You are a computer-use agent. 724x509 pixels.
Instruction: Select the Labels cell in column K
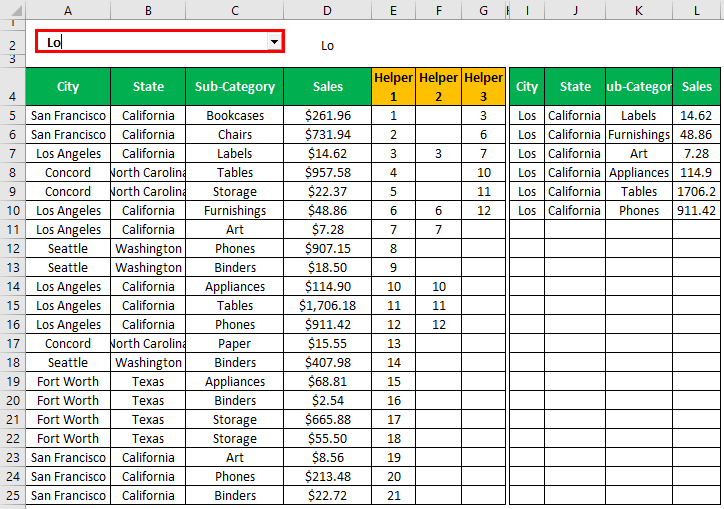tap(639, 115)
